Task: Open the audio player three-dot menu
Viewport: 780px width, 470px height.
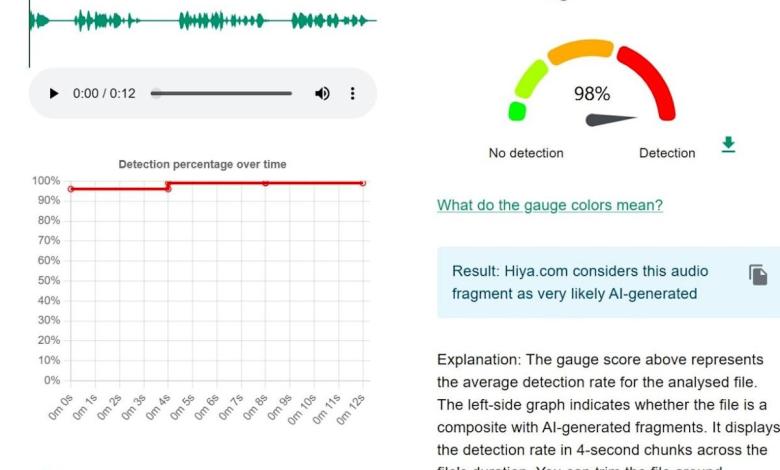Action: click(352, 94)
